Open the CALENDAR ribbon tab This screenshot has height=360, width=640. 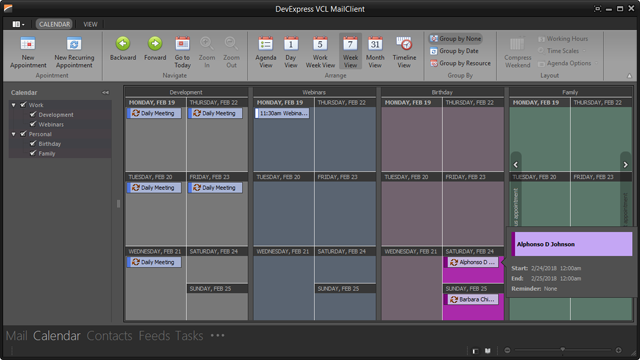pos(54,24)
